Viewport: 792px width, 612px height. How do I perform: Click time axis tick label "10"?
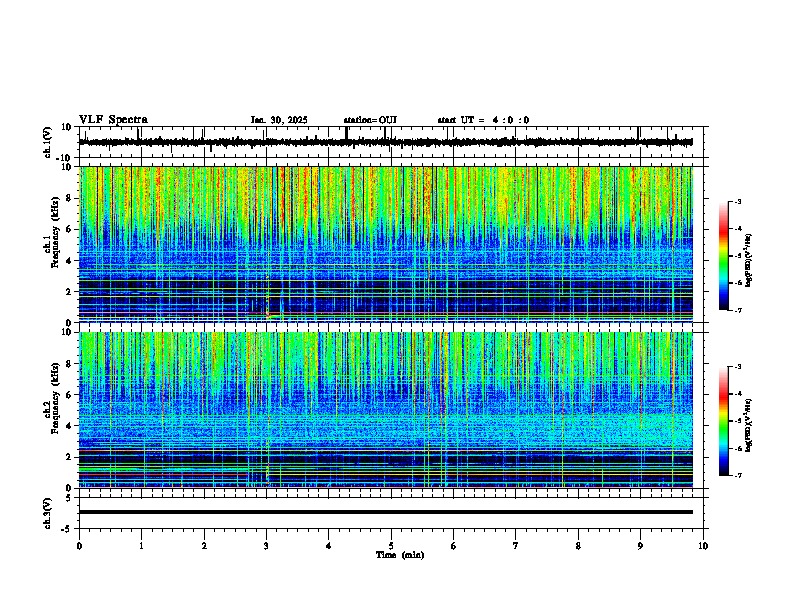click(703, 546)
